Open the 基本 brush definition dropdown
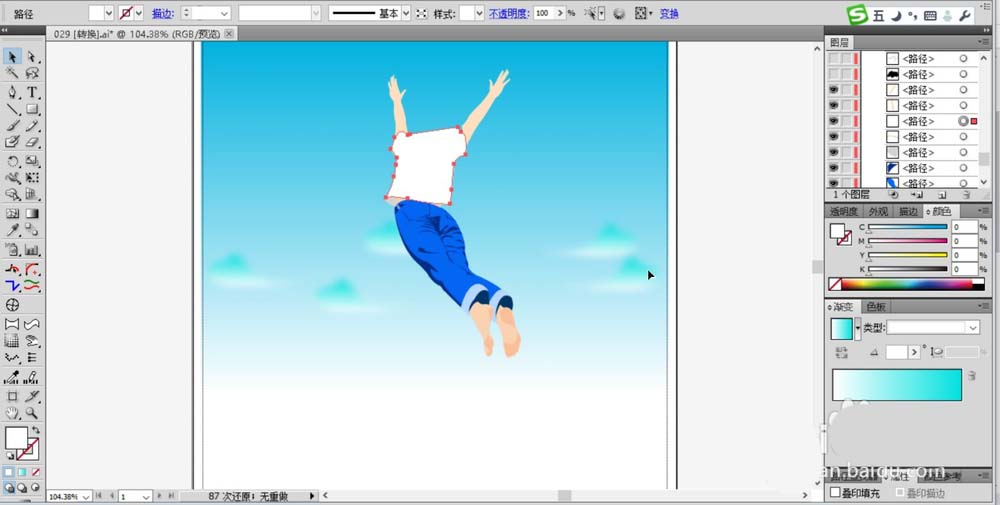Viewport: 1000px width, 505px height. [x=406, y=13]
